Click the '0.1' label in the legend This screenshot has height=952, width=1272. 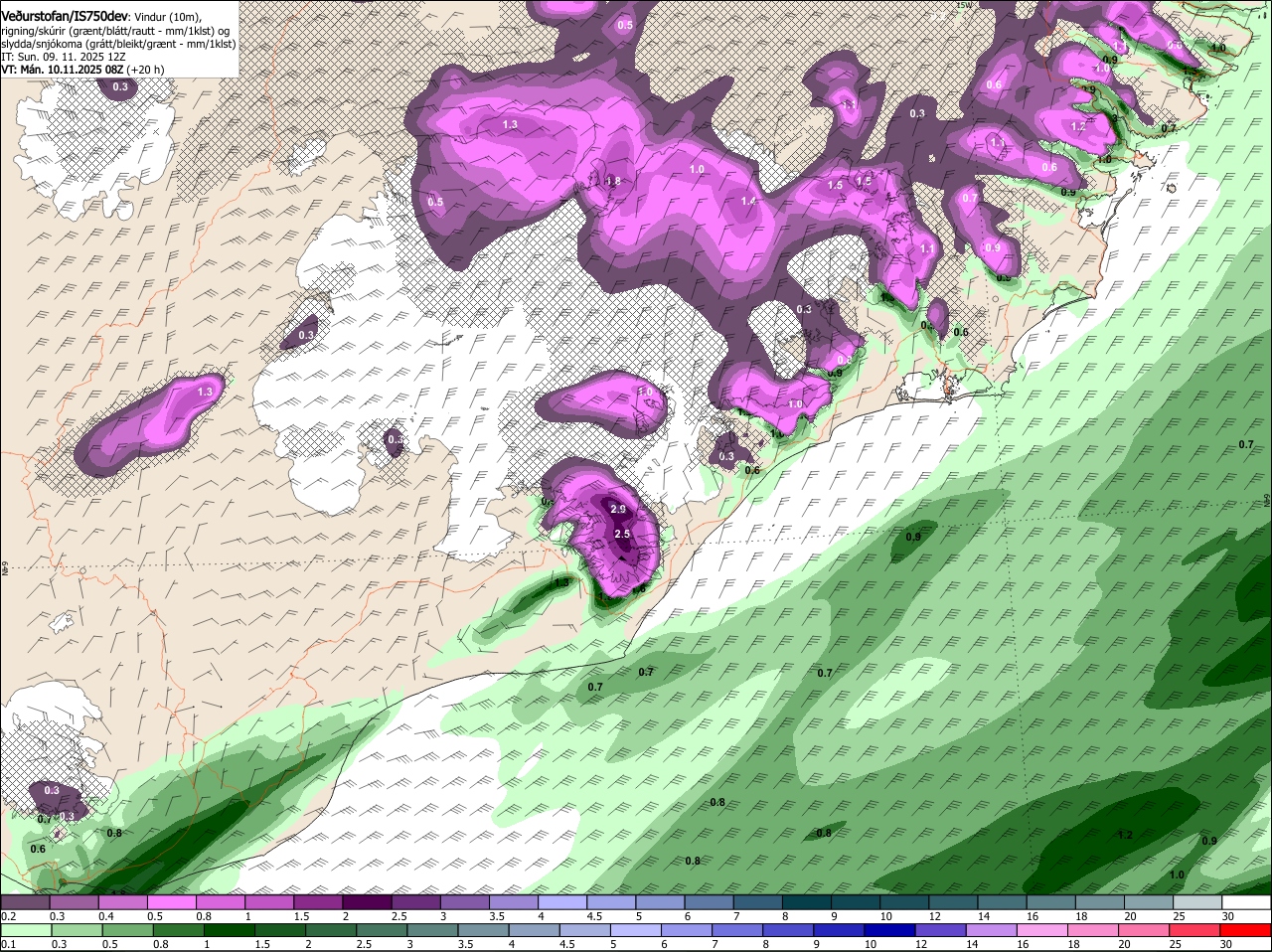[9, 944]
